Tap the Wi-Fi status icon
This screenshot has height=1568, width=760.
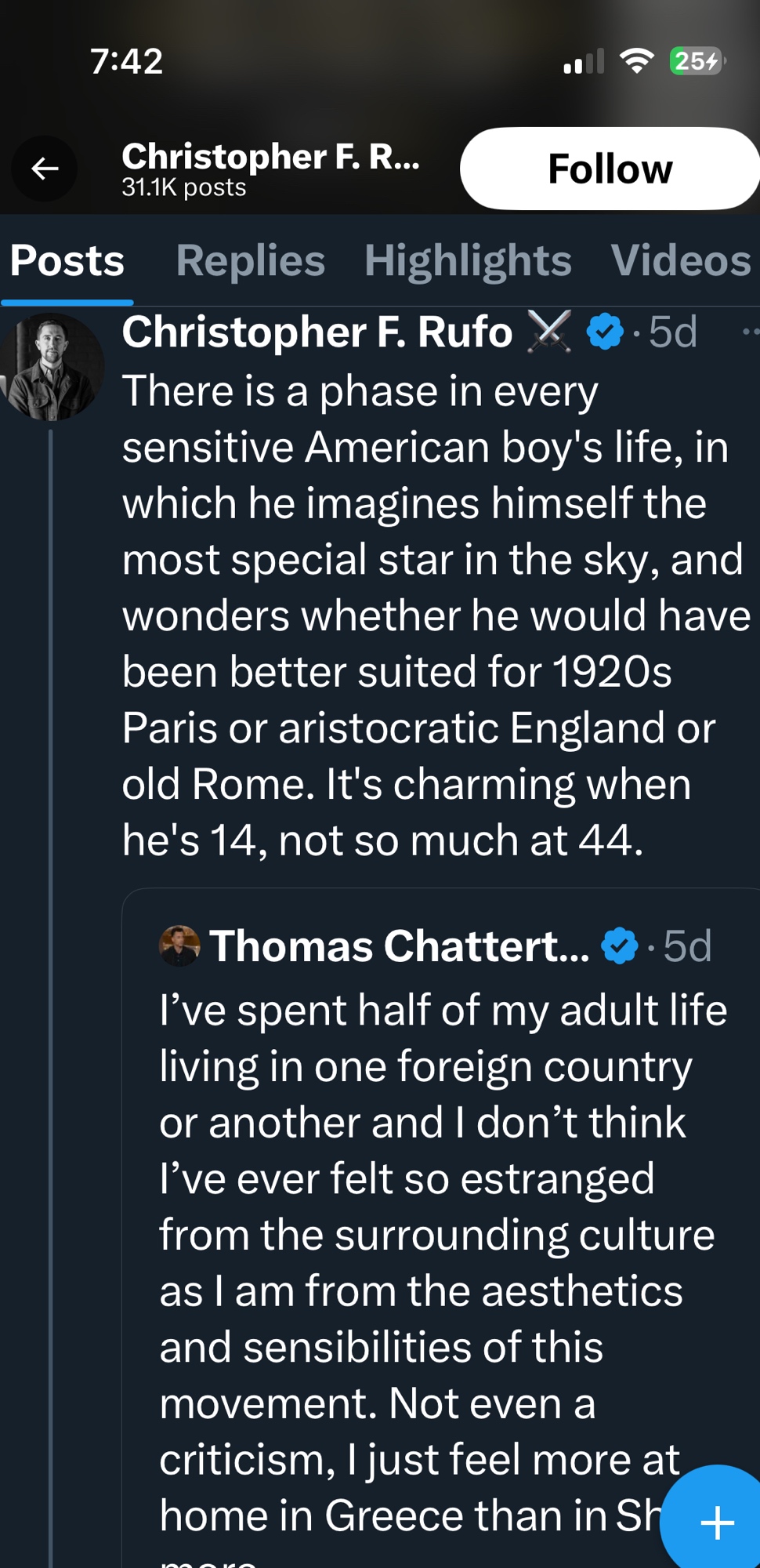click(636, 61)
